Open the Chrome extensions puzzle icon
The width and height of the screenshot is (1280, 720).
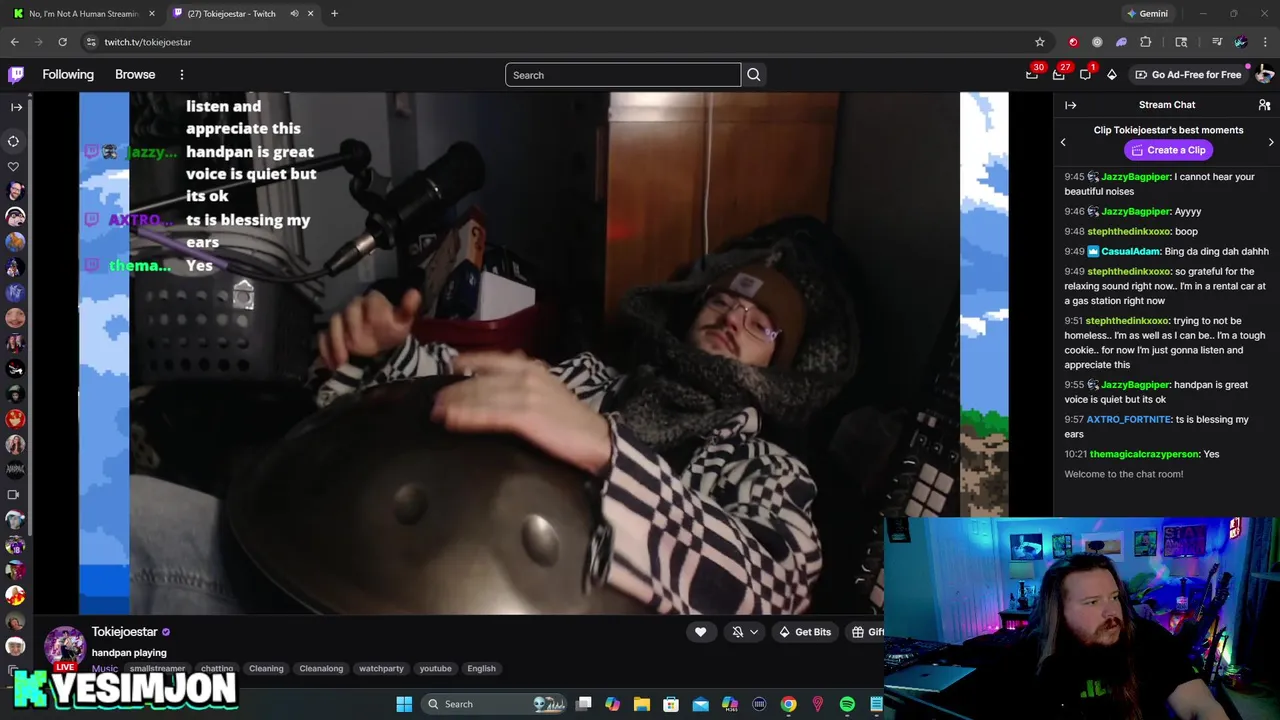click(1146, 42)
